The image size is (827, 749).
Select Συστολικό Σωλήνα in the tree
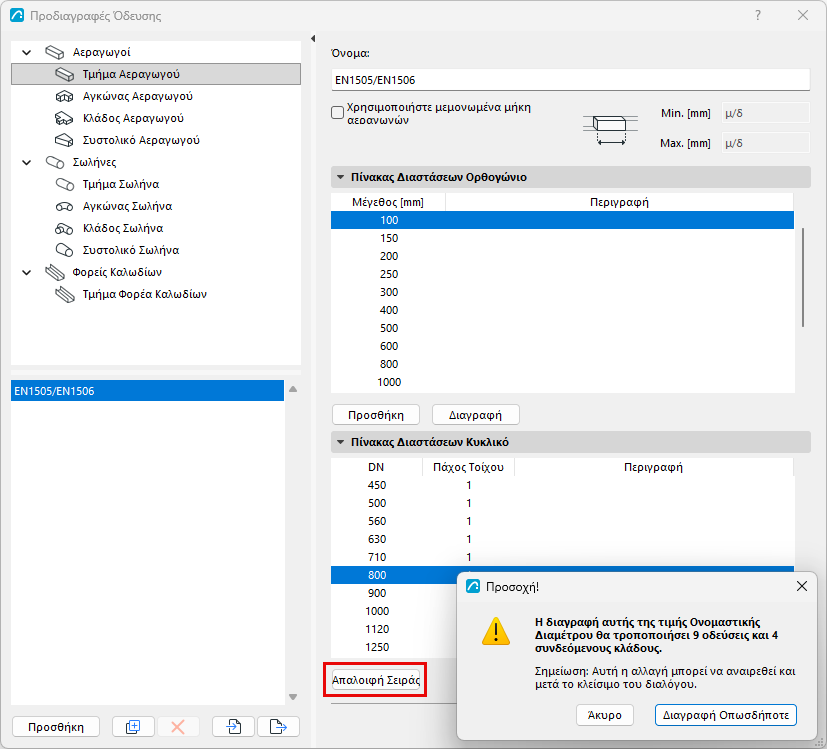(131, 250)
